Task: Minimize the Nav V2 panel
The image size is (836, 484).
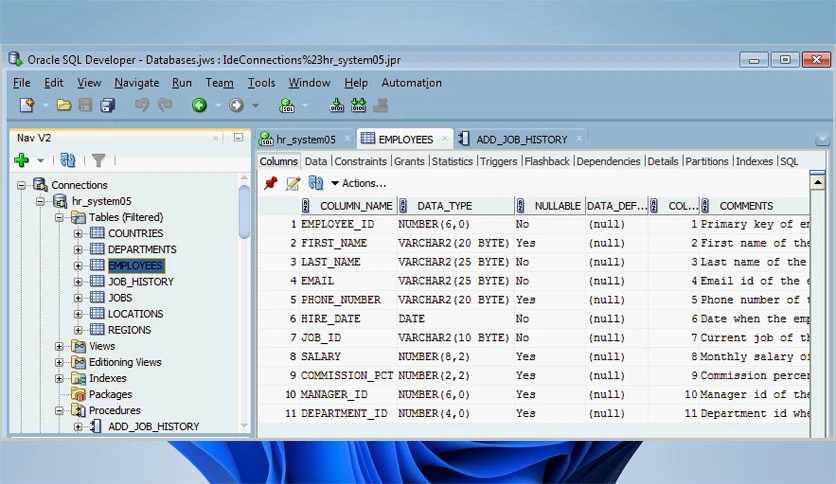Action: tap(238, 138)
